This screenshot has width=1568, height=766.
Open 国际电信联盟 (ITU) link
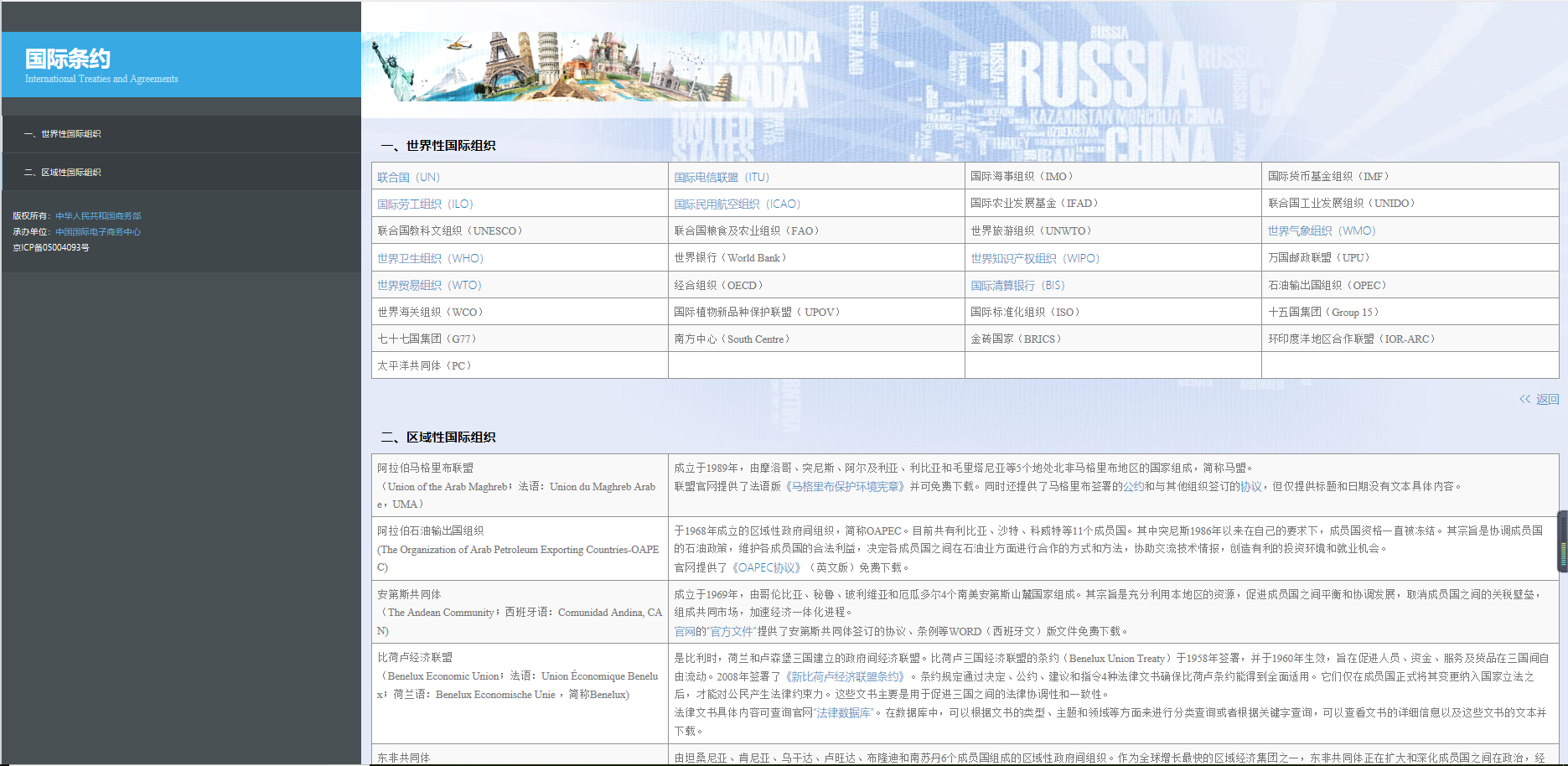[x=721, y=178]
